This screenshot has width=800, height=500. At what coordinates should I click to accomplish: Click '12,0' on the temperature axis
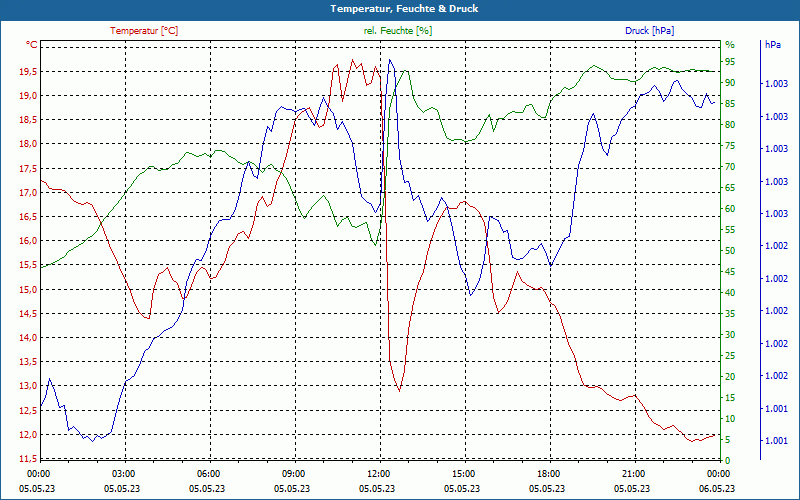click(28, 435)
